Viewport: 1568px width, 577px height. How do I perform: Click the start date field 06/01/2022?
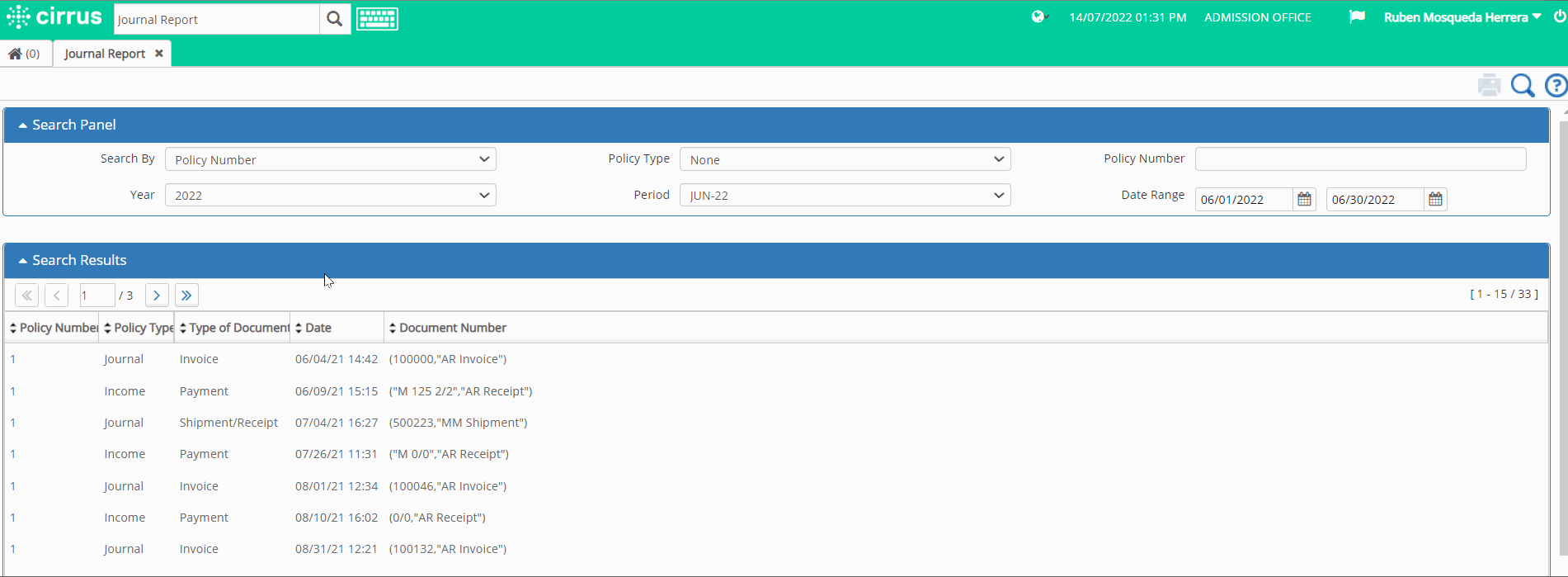[1244, 199]
